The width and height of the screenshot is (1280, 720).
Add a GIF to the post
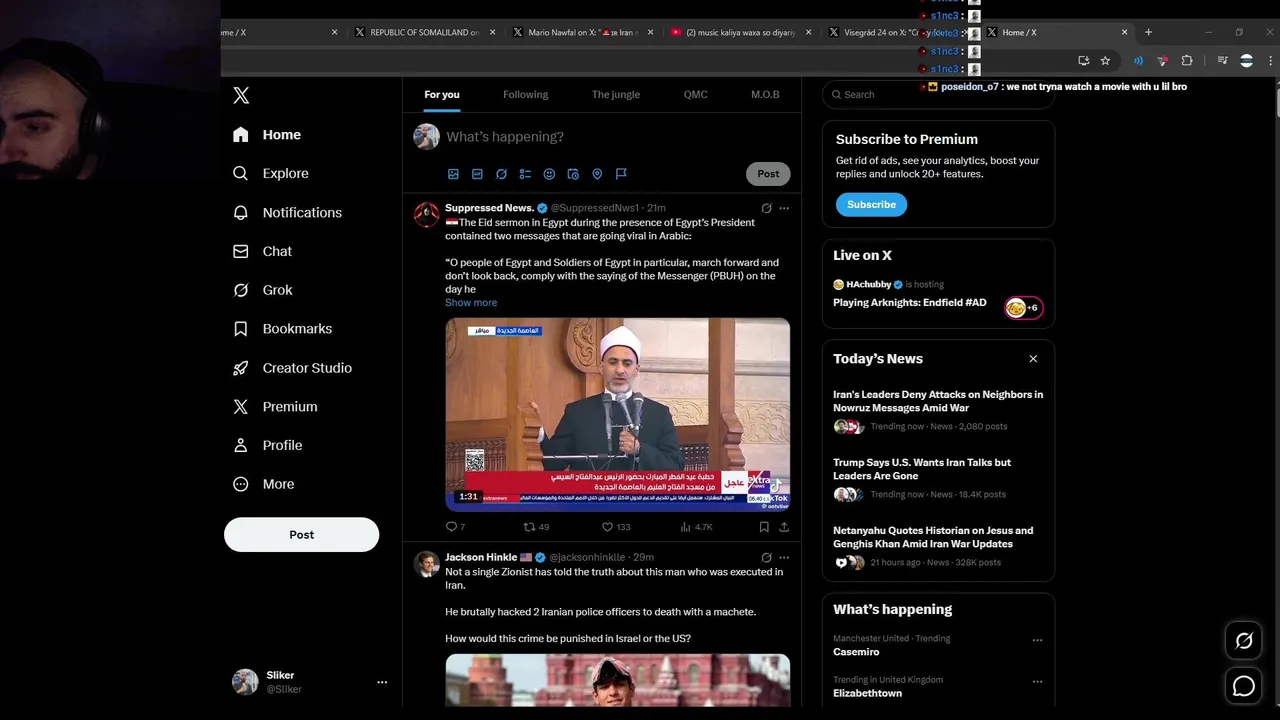click(x=477, y=174)
